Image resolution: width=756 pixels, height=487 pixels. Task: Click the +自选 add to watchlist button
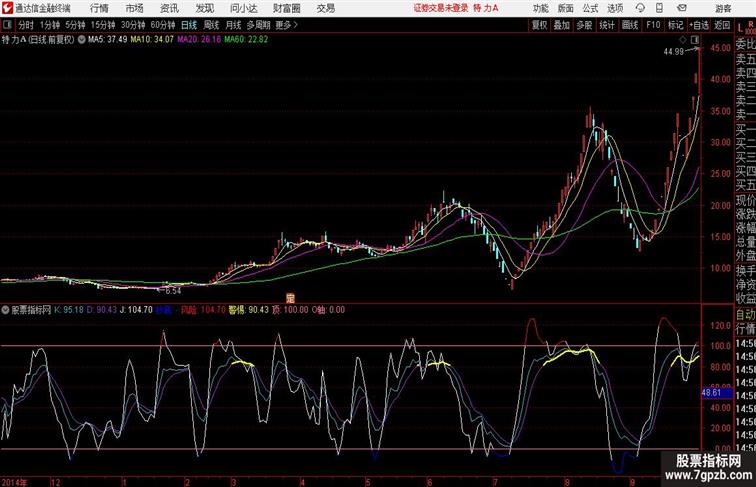(x=699, y=25)
